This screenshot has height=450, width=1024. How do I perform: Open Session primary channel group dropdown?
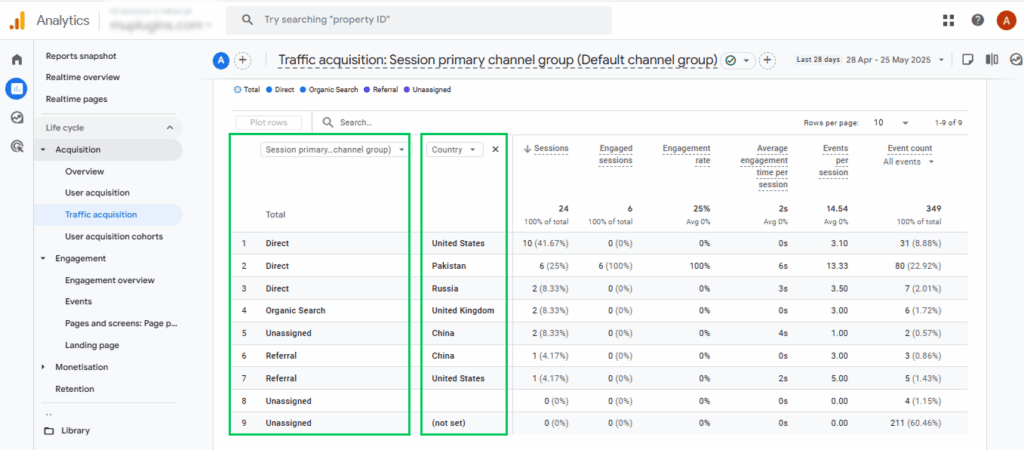(x=336, y=150)
